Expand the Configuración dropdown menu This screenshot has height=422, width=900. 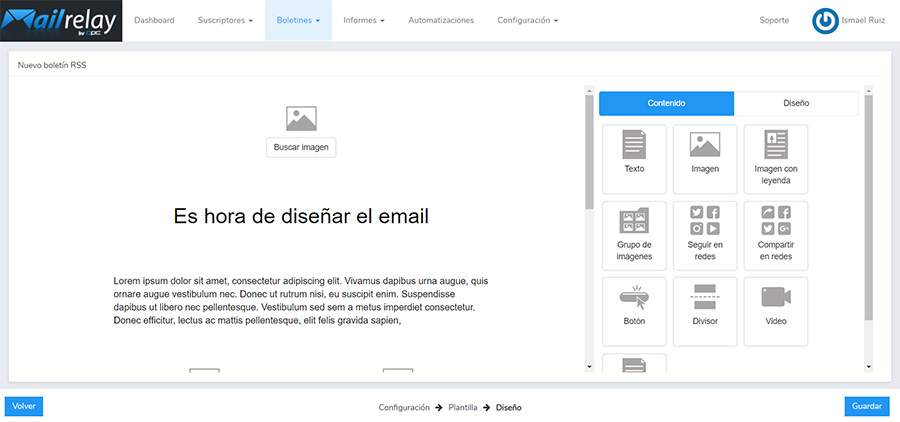click(527, 20)
